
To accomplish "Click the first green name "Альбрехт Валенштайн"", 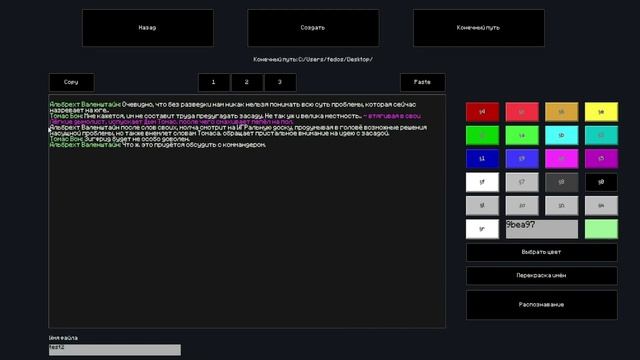I will point(85,104).
